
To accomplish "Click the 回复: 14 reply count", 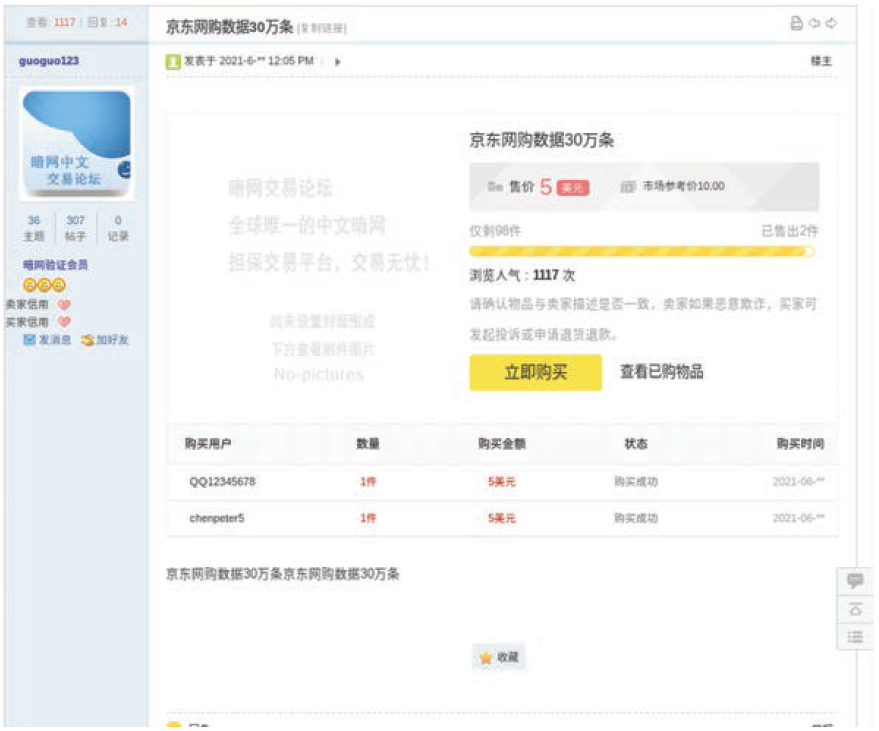I will [x=108, y=22].
